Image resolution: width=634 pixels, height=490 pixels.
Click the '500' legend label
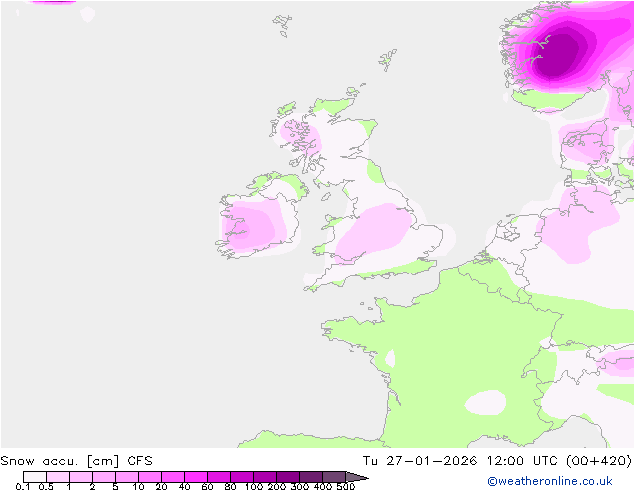346,486
